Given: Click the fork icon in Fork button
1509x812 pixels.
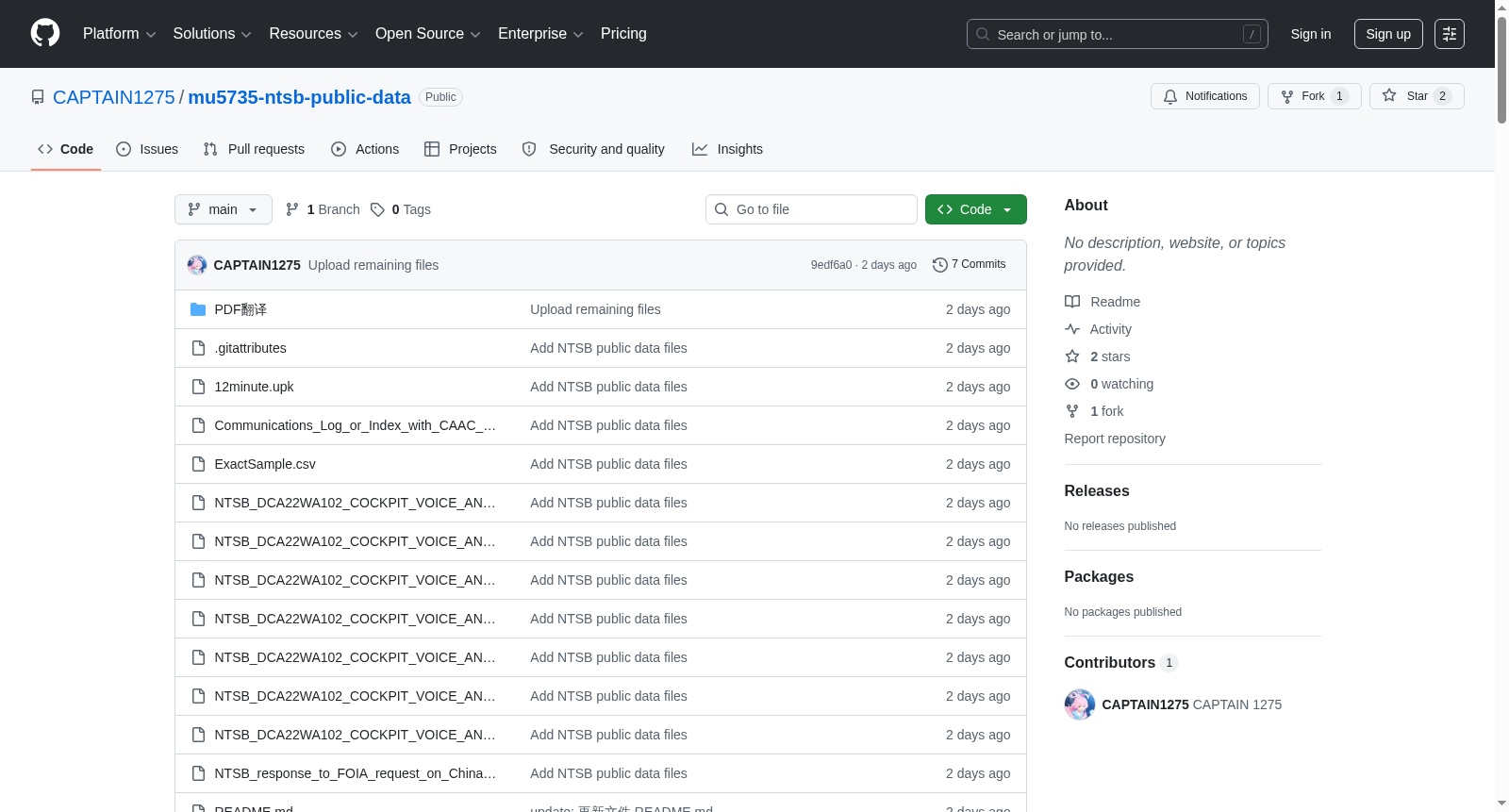Looking at the screenshot, I should (x=1287, y=96).
